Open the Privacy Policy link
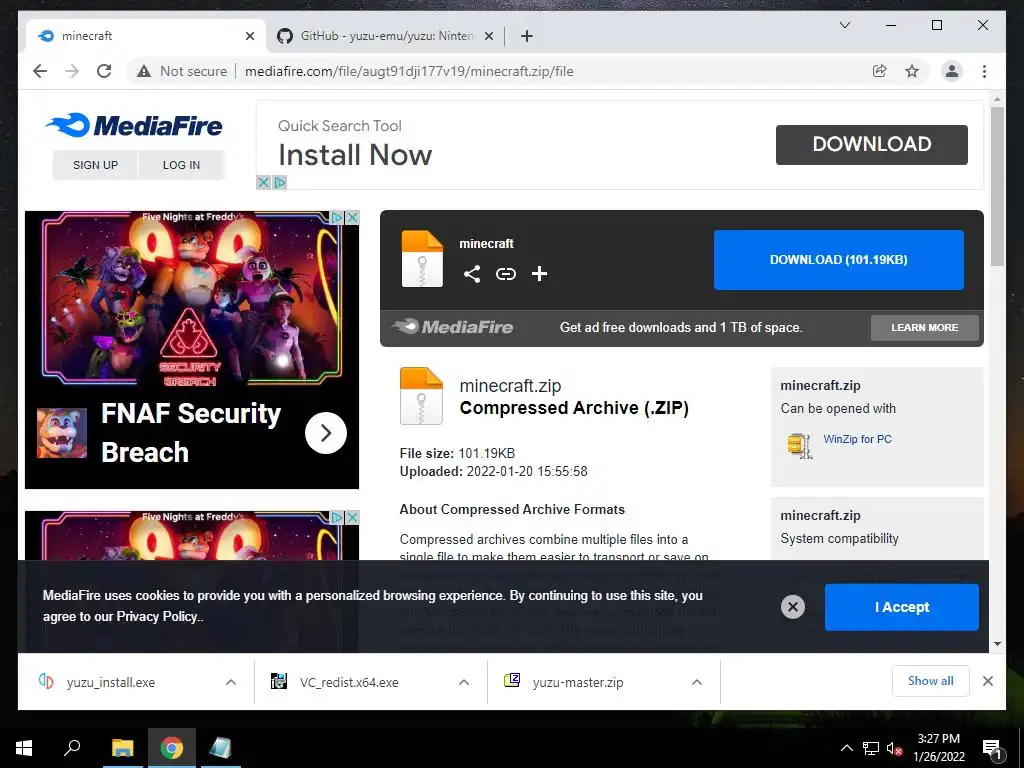1024x768 pixels. pos(157,616)
